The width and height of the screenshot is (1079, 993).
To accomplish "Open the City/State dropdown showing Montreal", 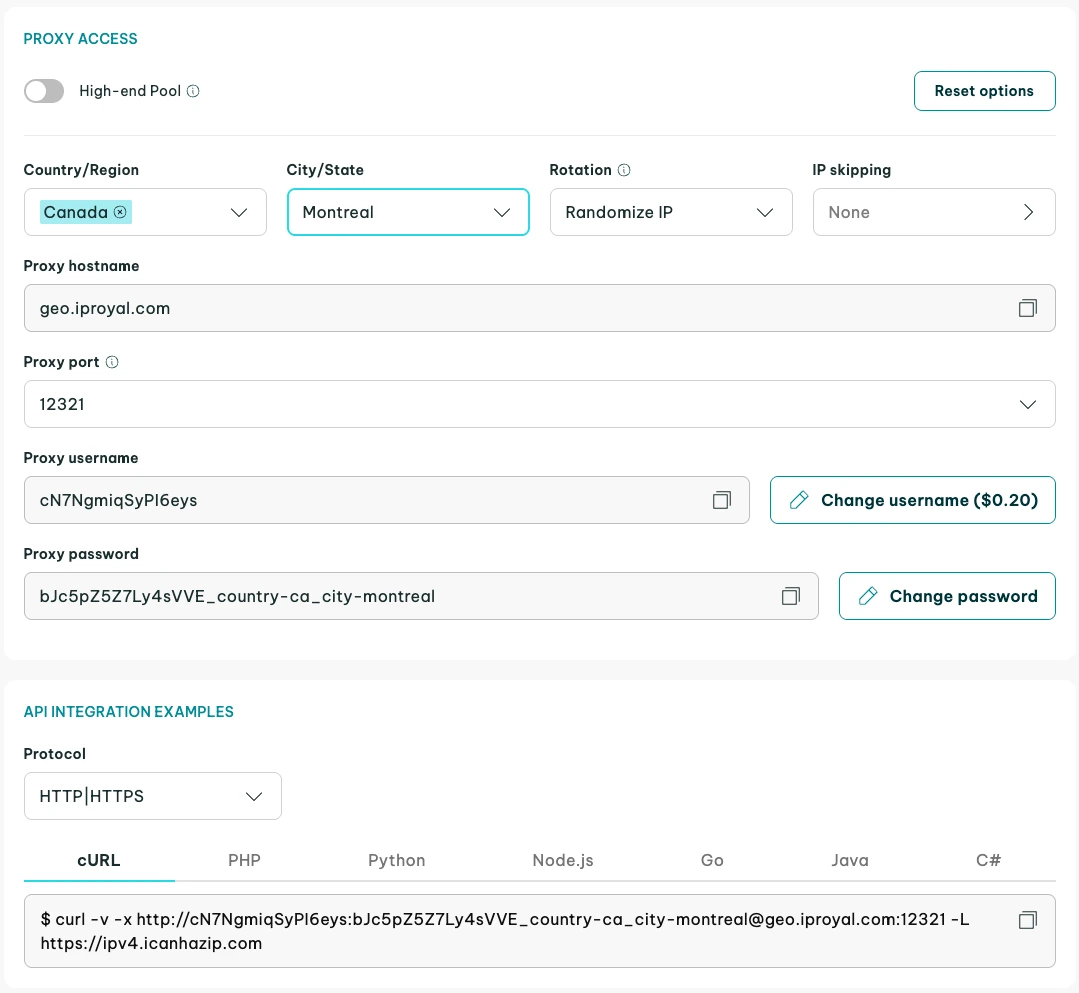I will tap(407, 212).
